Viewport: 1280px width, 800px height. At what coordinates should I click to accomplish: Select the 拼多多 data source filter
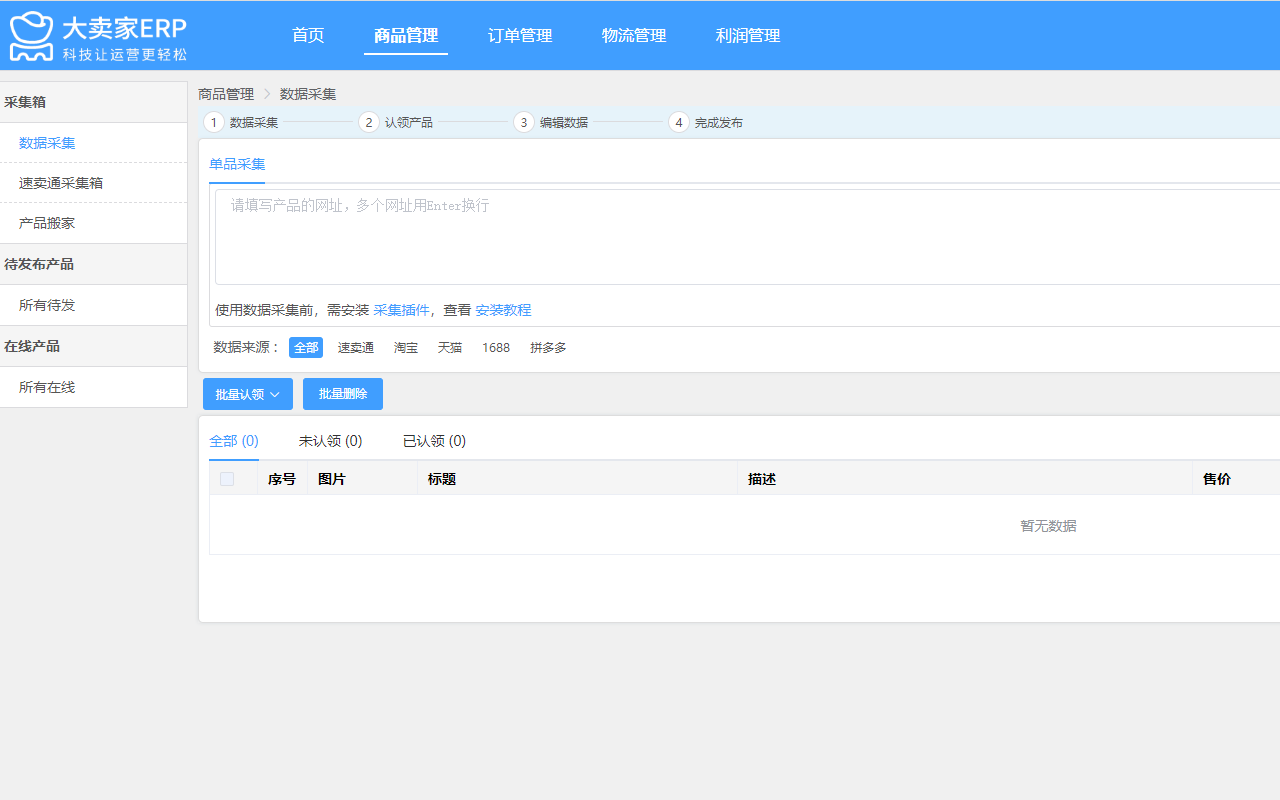[547, 347]
